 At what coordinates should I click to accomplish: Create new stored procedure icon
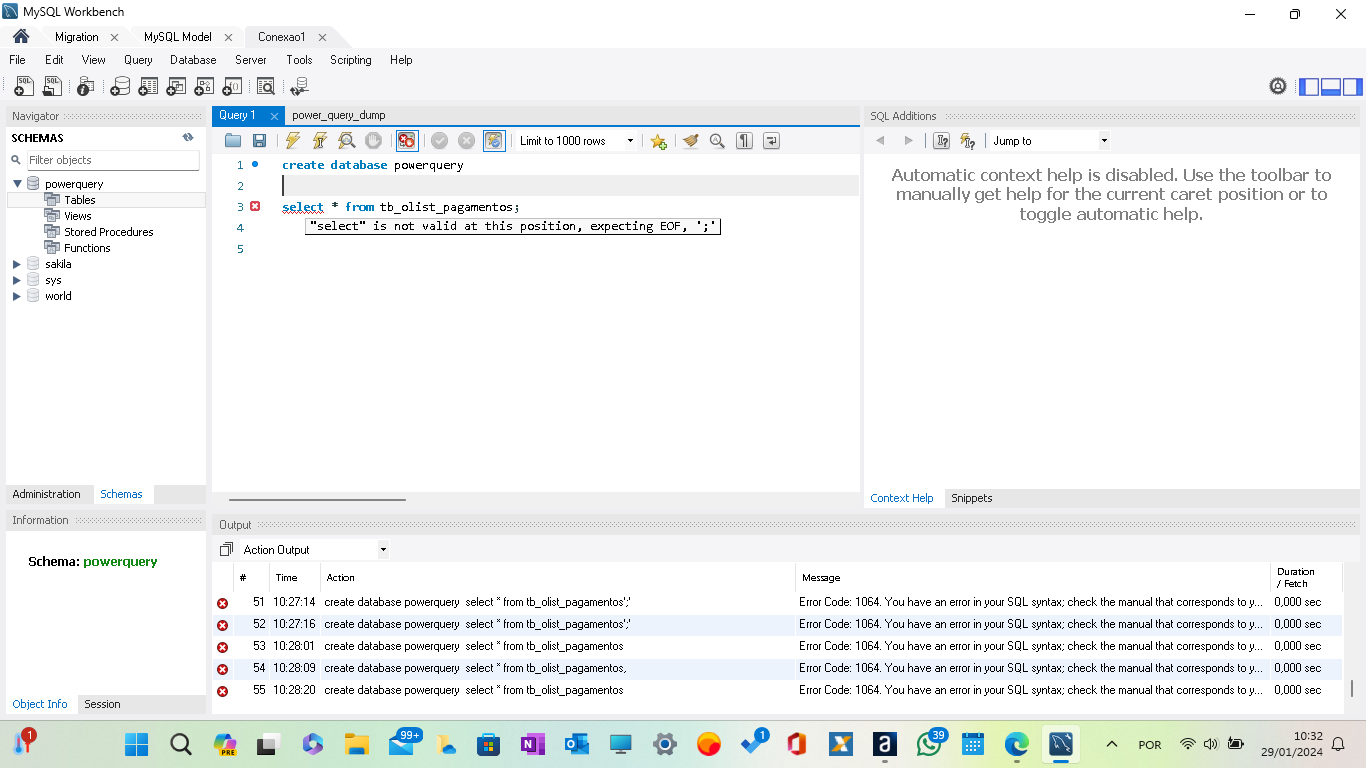(204, 87)
